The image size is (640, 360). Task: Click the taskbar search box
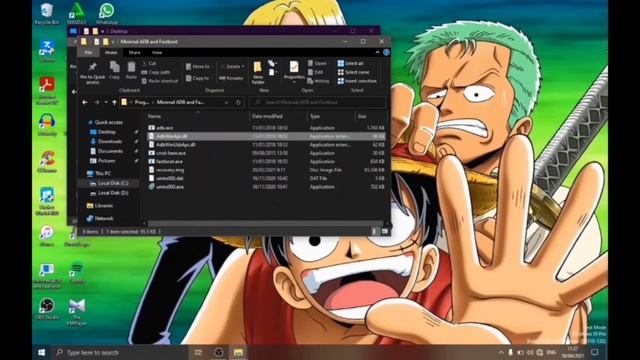coord(120,352)
